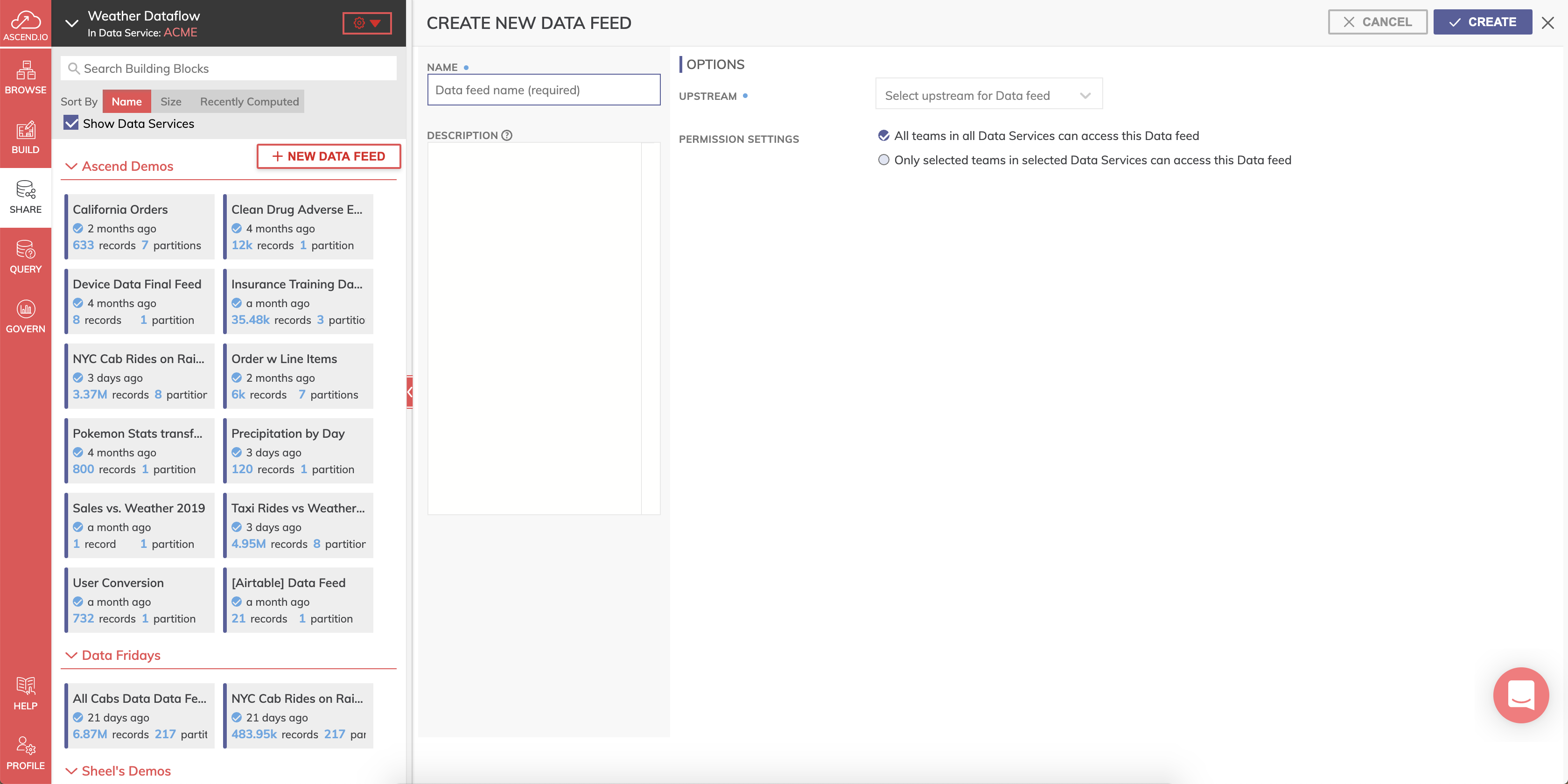Click the Create button
This screenshot has height=784, width=1568.
pos(1482,22)
